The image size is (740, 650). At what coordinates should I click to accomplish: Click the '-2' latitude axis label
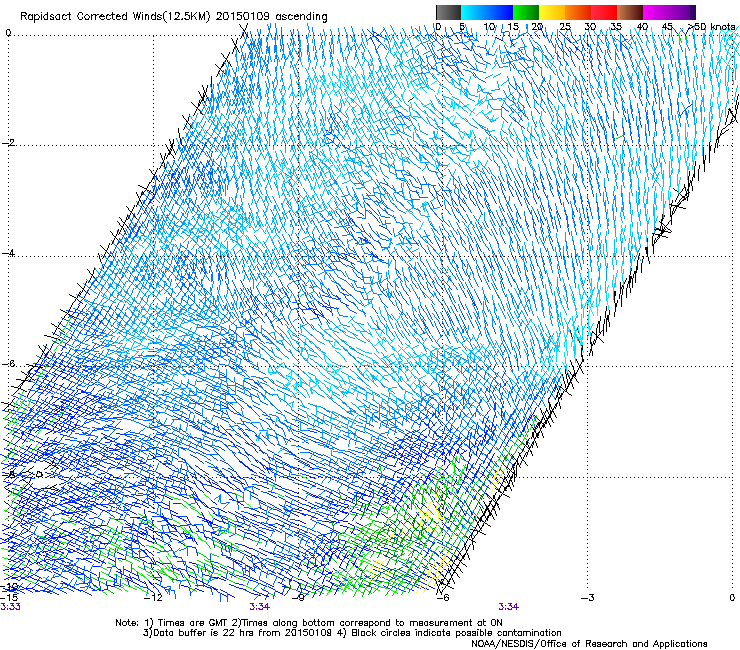8,143
